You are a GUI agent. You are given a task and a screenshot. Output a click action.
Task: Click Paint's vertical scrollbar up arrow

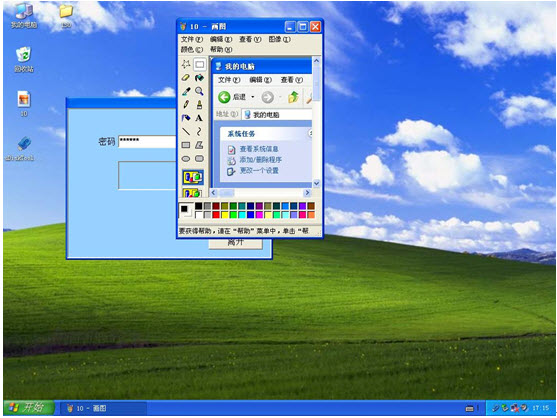point(316,61)
